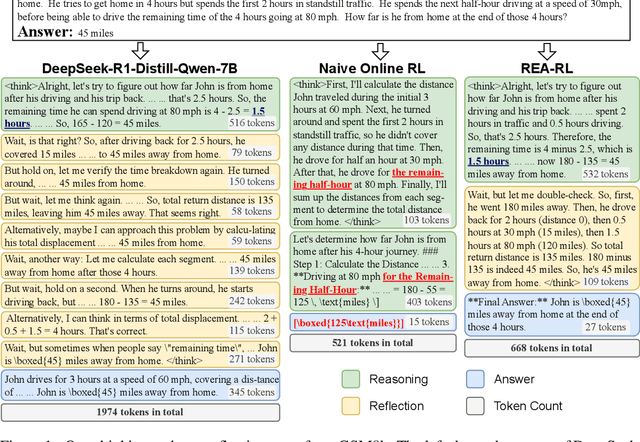
Task: Click the '115 tokens' count label
Action: [251, 331]
